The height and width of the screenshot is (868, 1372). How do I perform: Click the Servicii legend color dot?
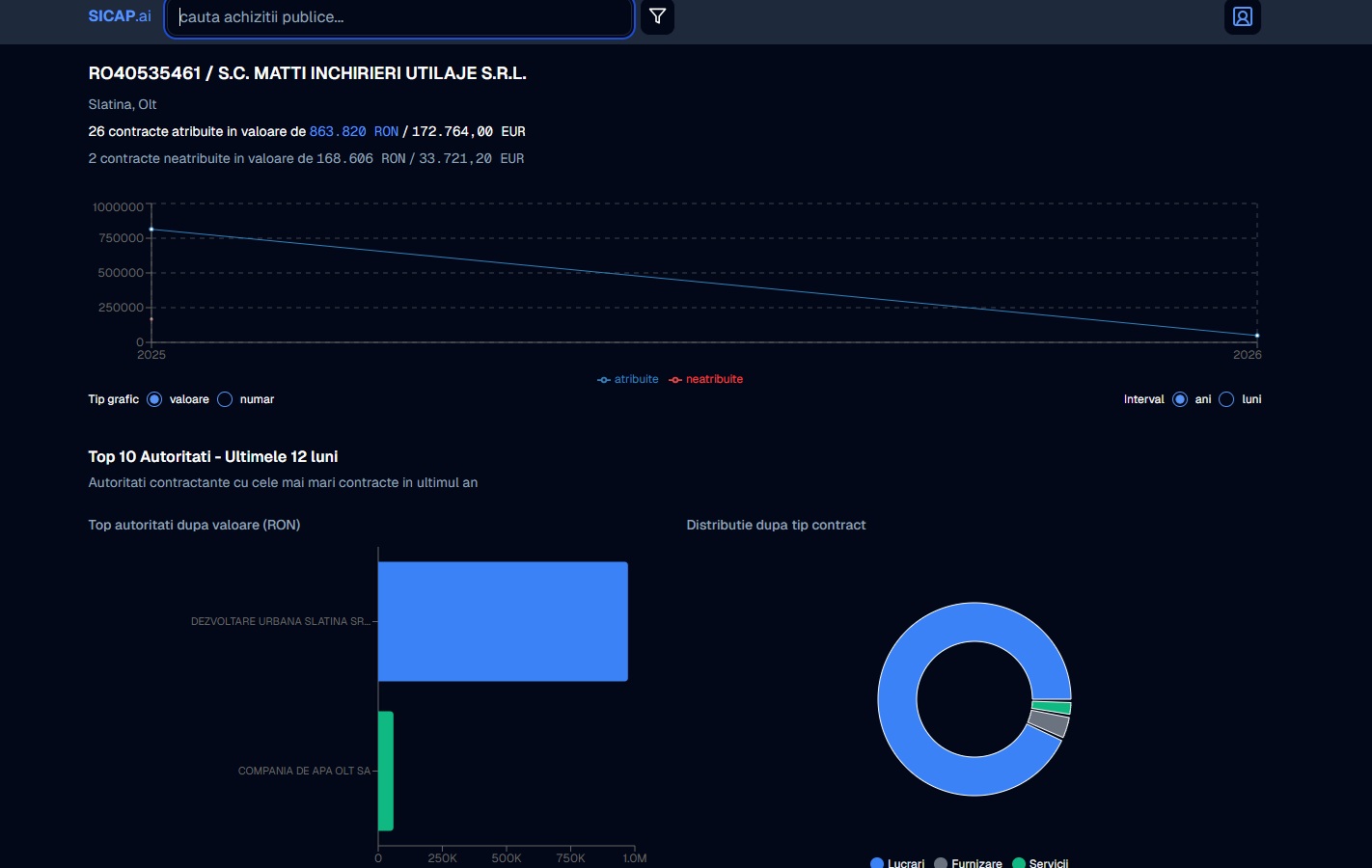[1019, 863]
